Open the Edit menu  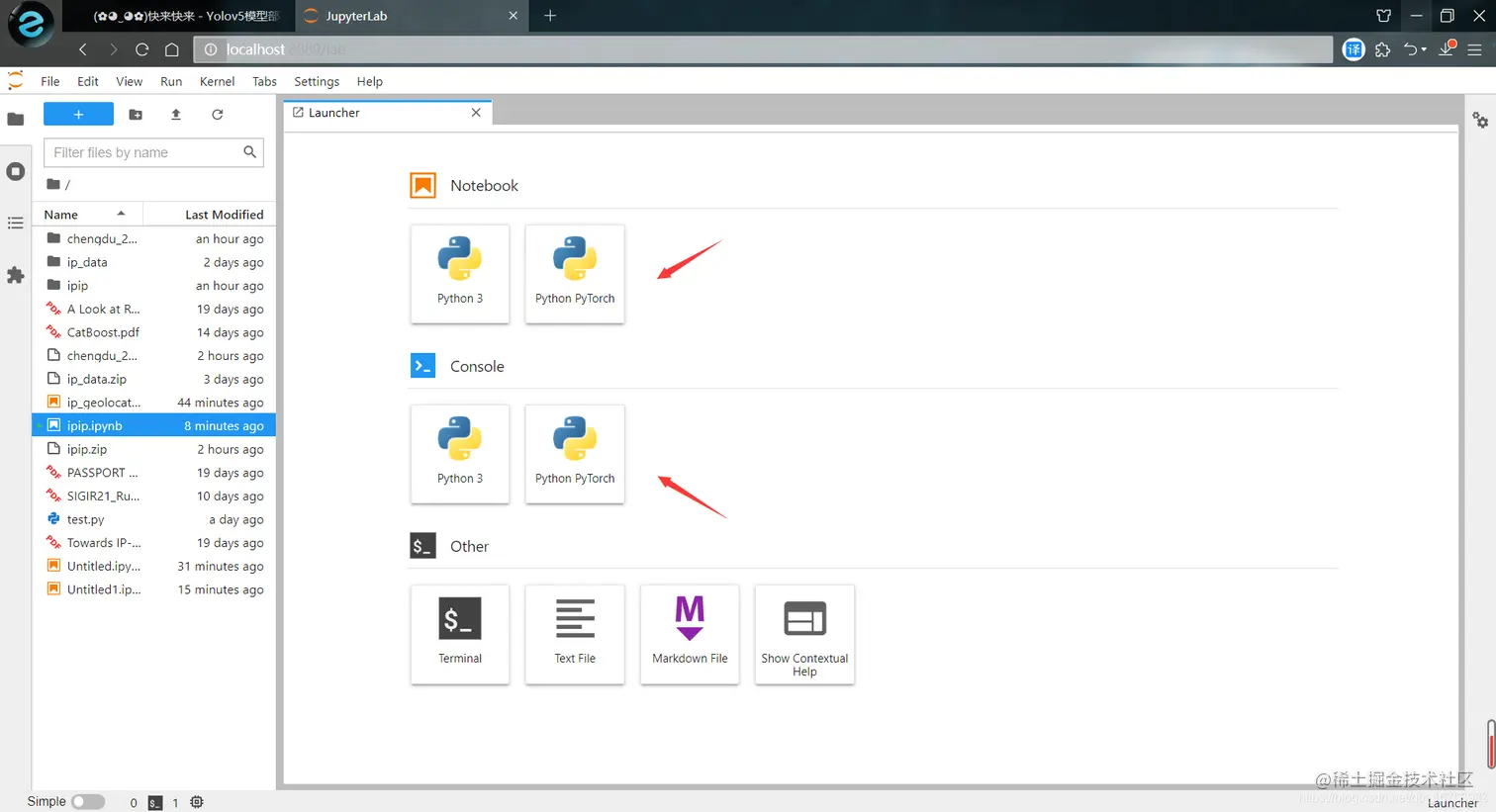click(x=88, y=81)
